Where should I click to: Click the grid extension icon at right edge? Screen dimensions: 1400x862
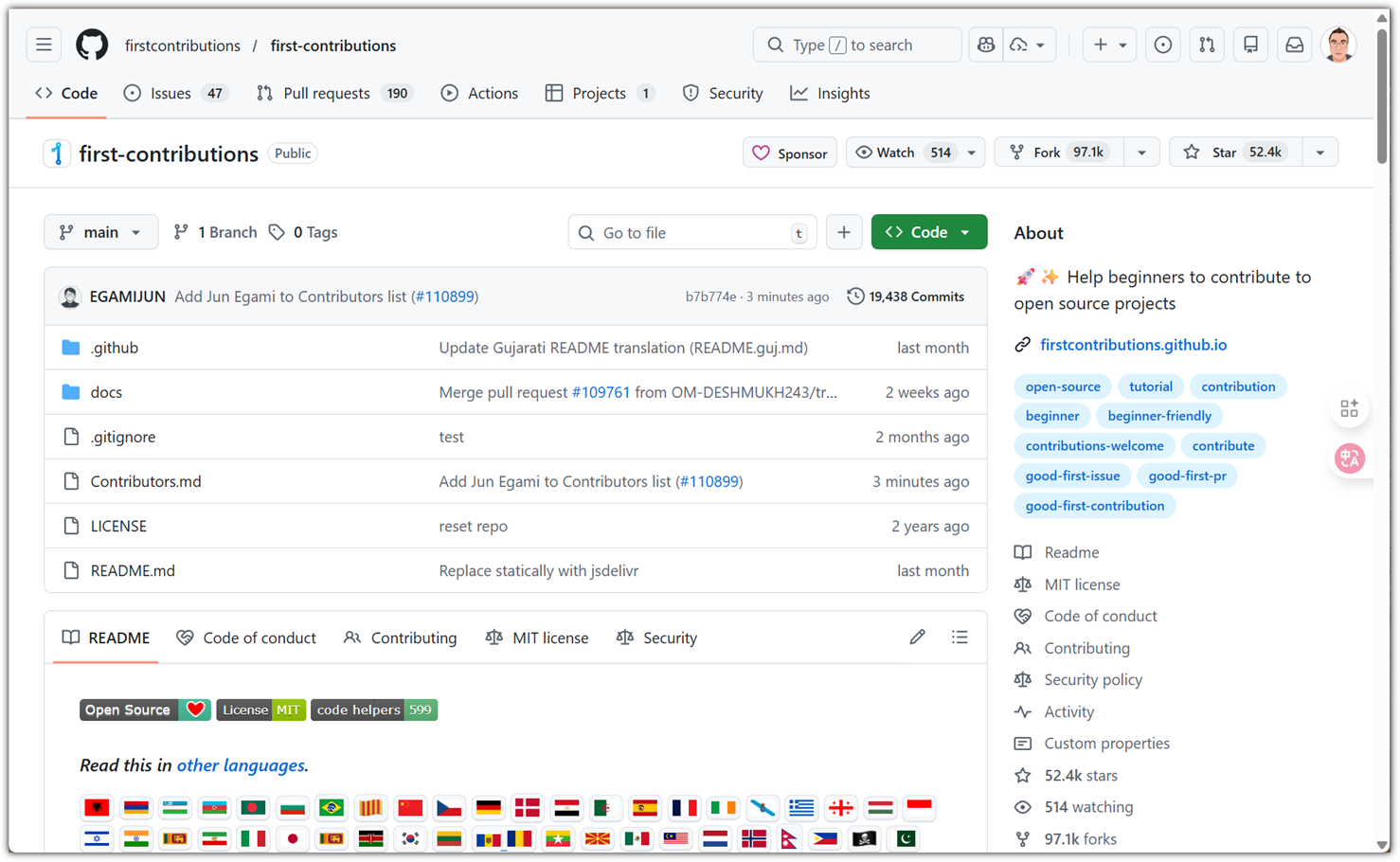pyautogui.click(x=1350, y=408)
